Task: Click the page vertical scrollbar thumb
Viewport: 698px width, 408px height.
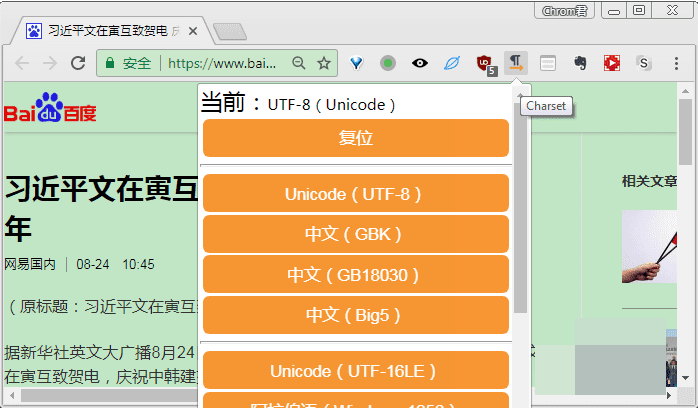Action: click(686, 132)
